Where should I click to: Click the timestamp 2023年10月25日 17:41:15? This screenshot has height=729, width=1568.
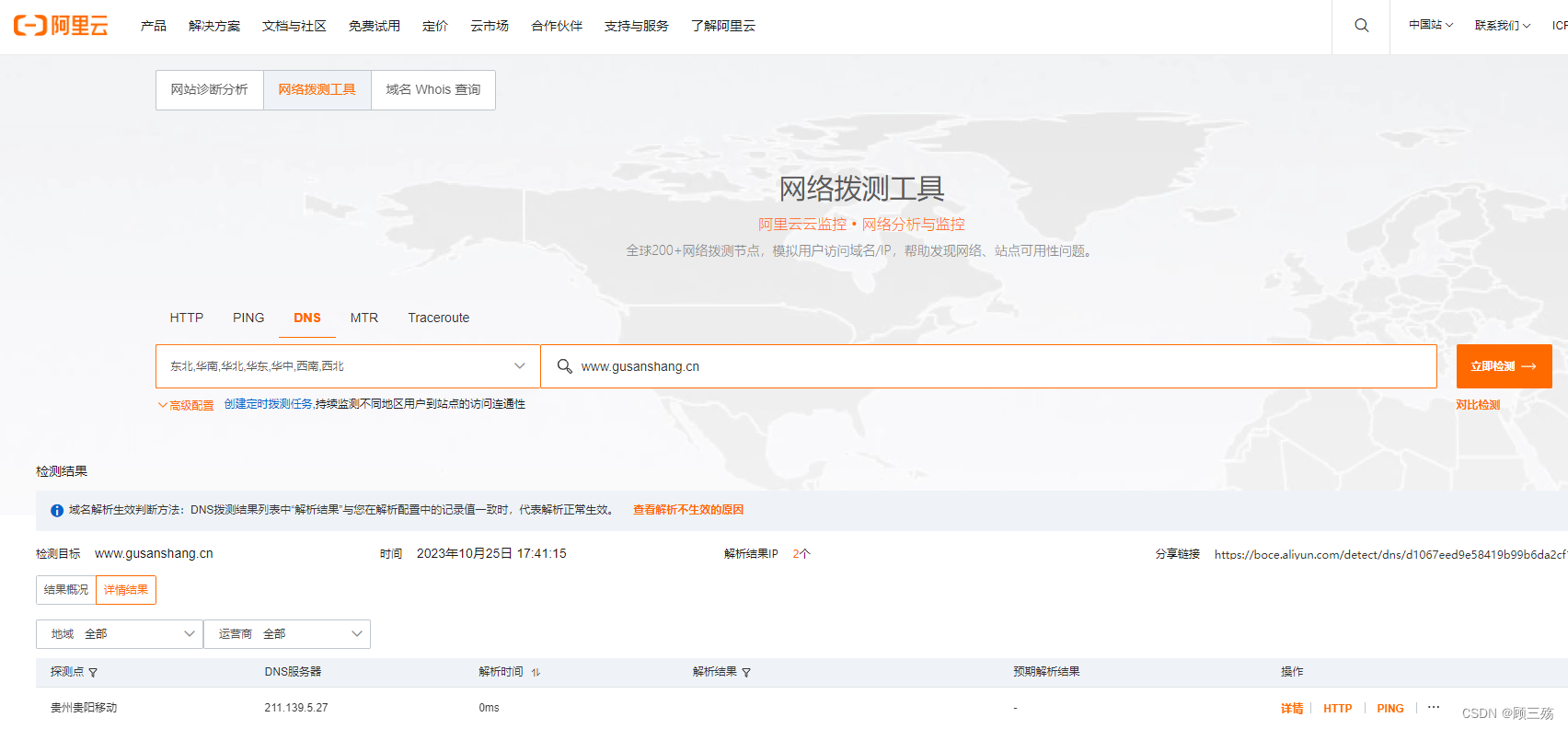(x=491, y=553)
